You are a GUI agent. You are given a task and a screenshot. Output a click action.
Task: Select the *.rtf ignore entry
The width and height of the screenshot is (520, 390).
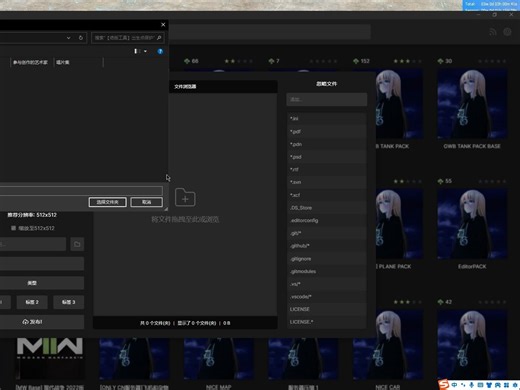[327, 169]
